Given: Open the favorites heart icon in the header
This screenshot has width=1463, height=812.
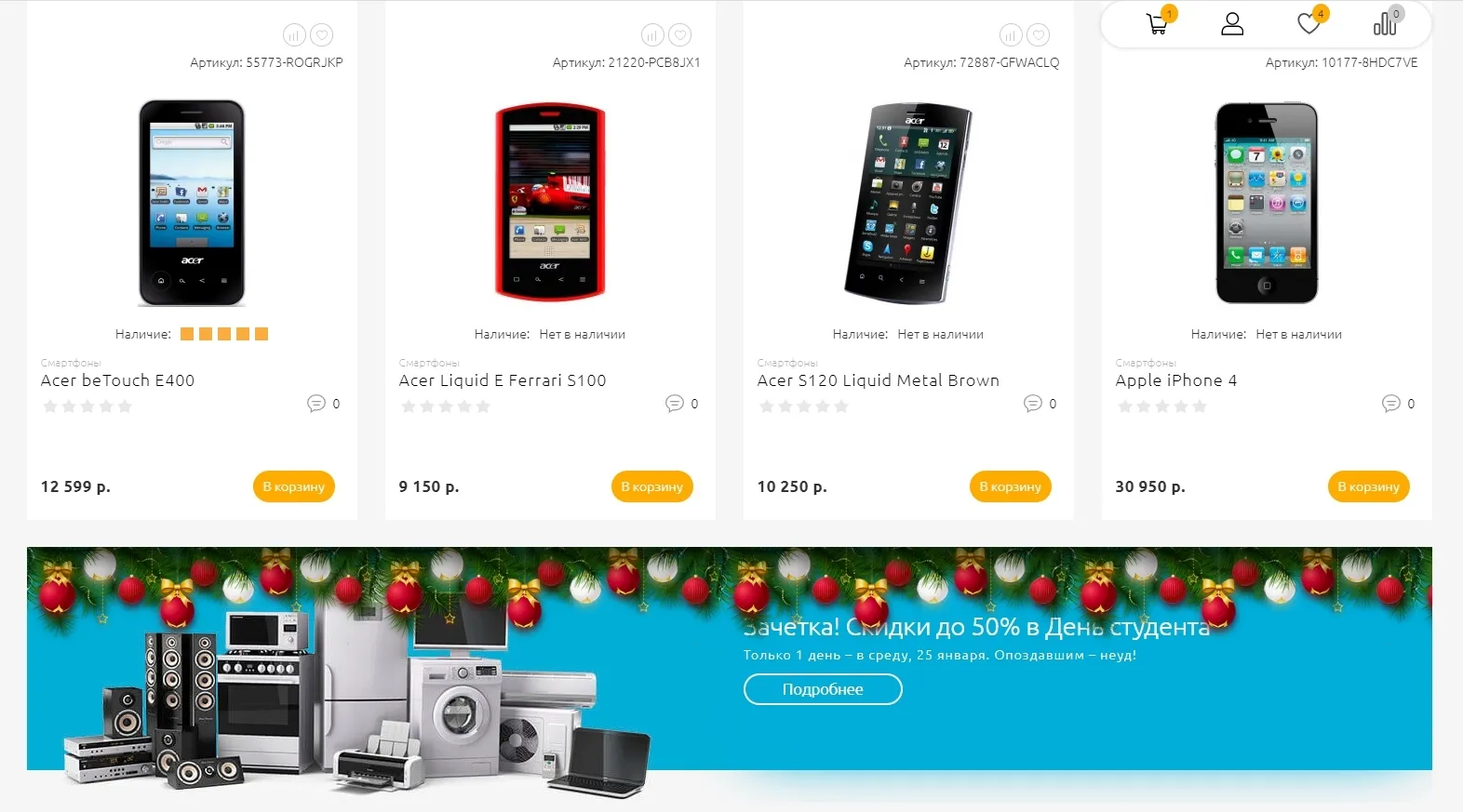Looking at the screenshot, I should [1309, 24].
